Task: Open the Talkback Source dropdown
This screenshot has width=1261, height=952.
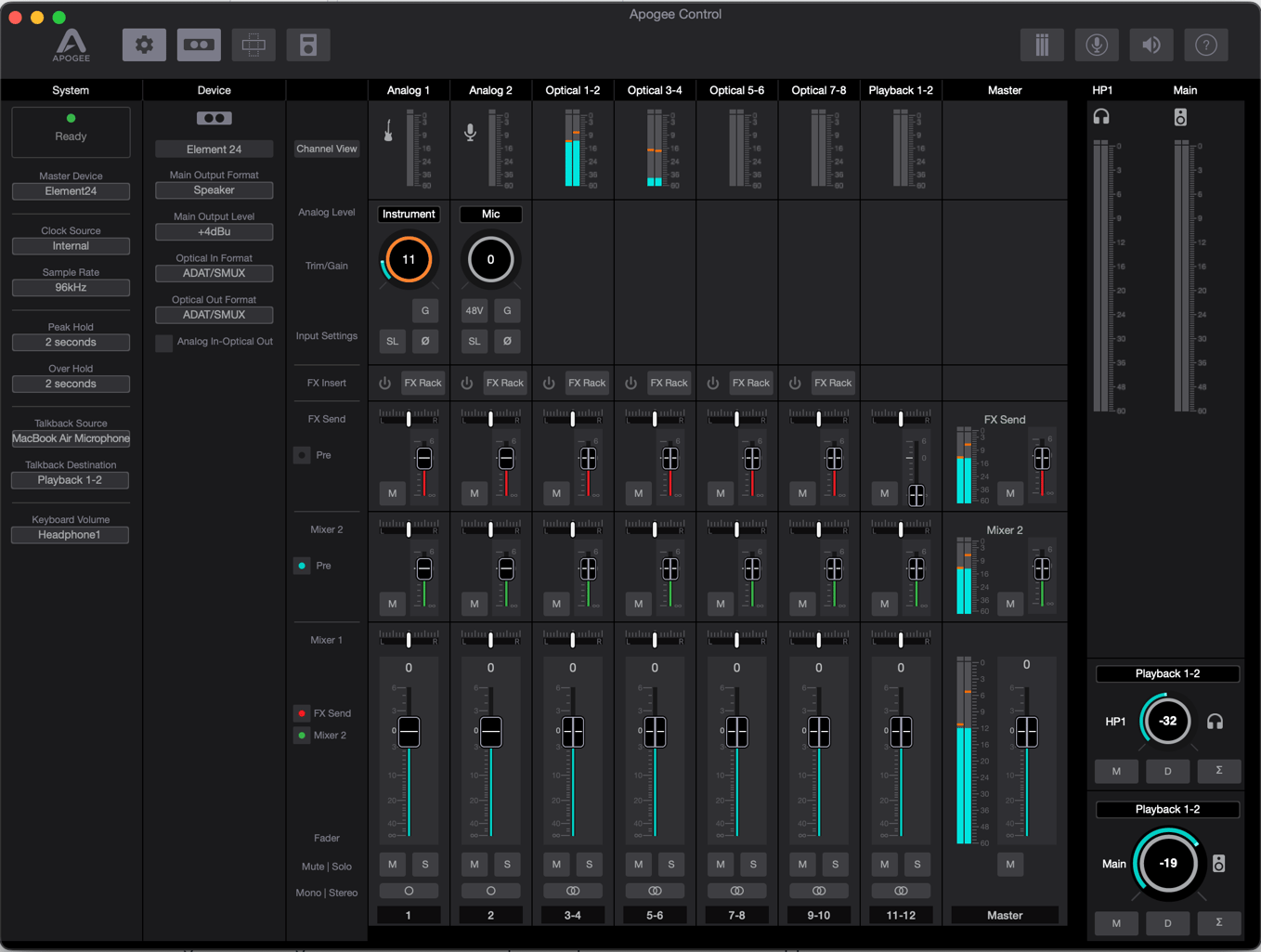Action: [71, 438]
